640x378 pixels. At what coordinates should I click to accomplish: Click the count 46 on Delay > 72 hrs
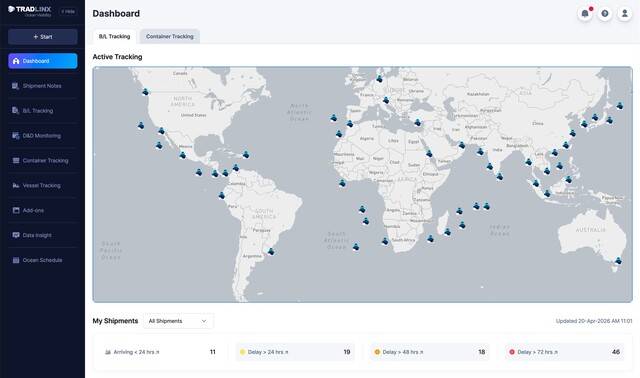point(616,352)
